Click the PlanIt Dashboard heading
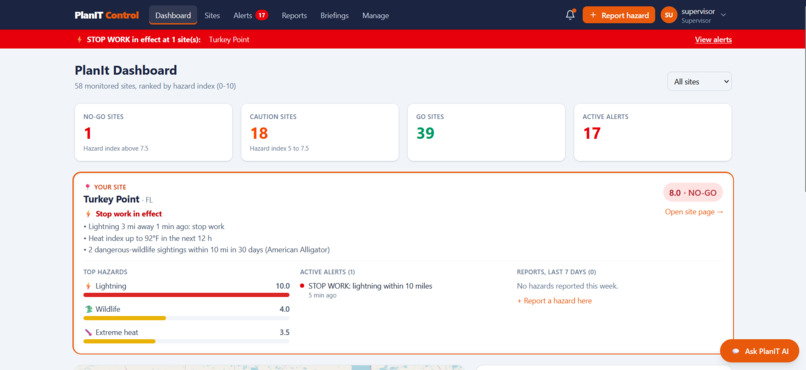This screenshot has height=370, width=806. pyautogui.click(x=126, y=70)
